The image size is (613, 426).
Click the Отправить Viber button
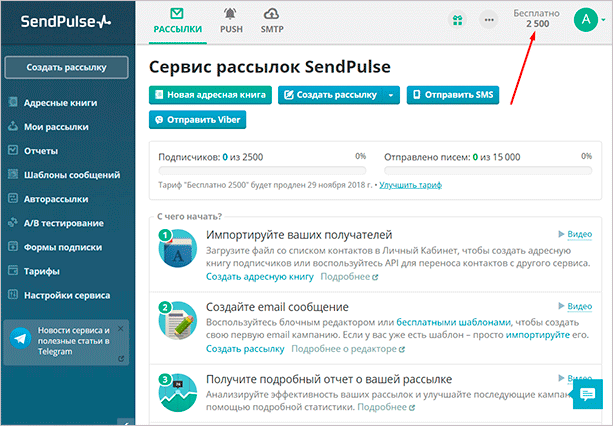[197, 120]
